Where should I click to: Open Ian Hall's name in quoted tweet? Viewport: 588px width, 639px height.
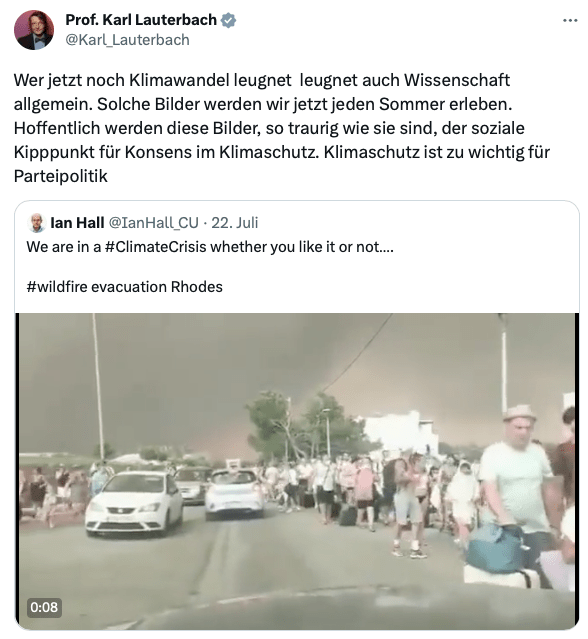[77, 223]
